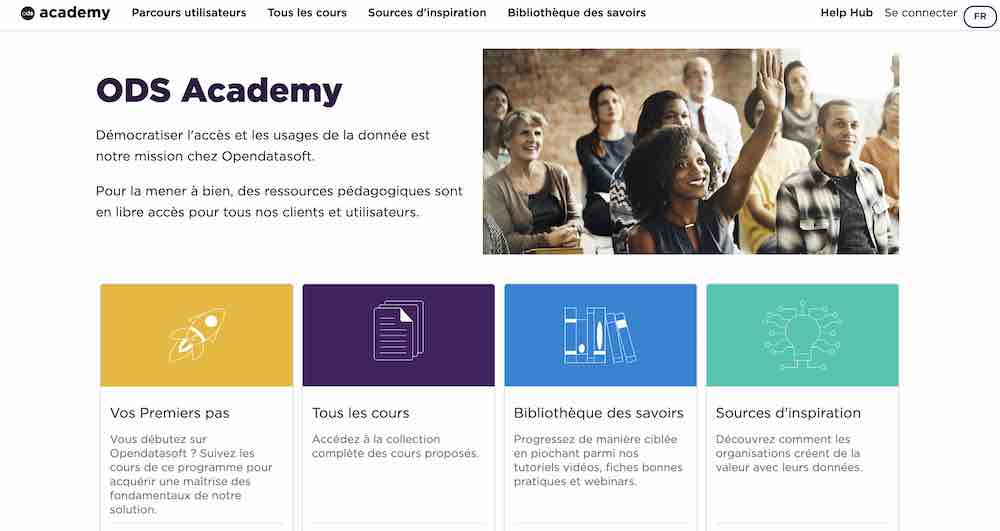Click the Bibliothèque des savoirs description text
This screenshot has width=1000, height=531.
595,460
